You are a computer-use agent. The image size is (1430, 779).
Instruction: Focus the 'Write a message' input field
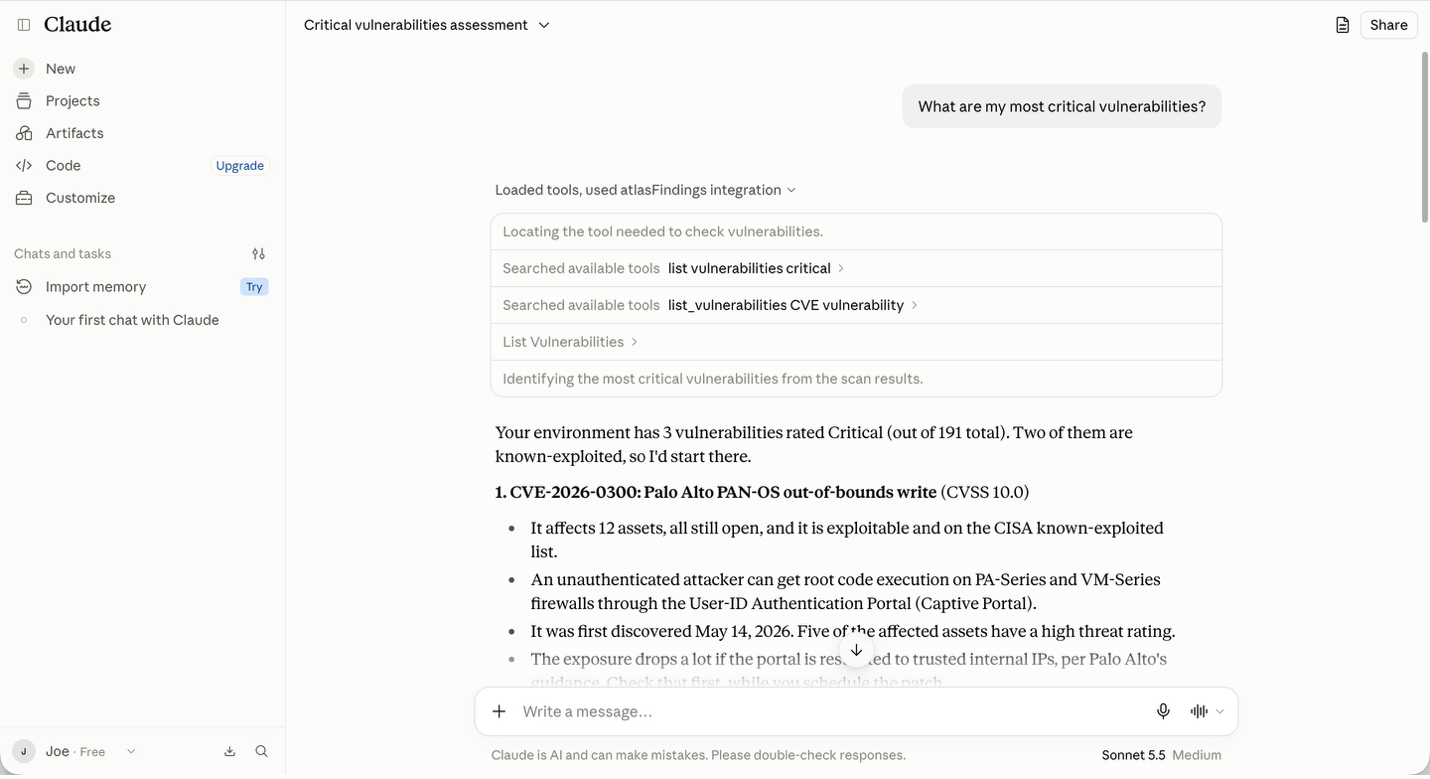pos(830,711)
